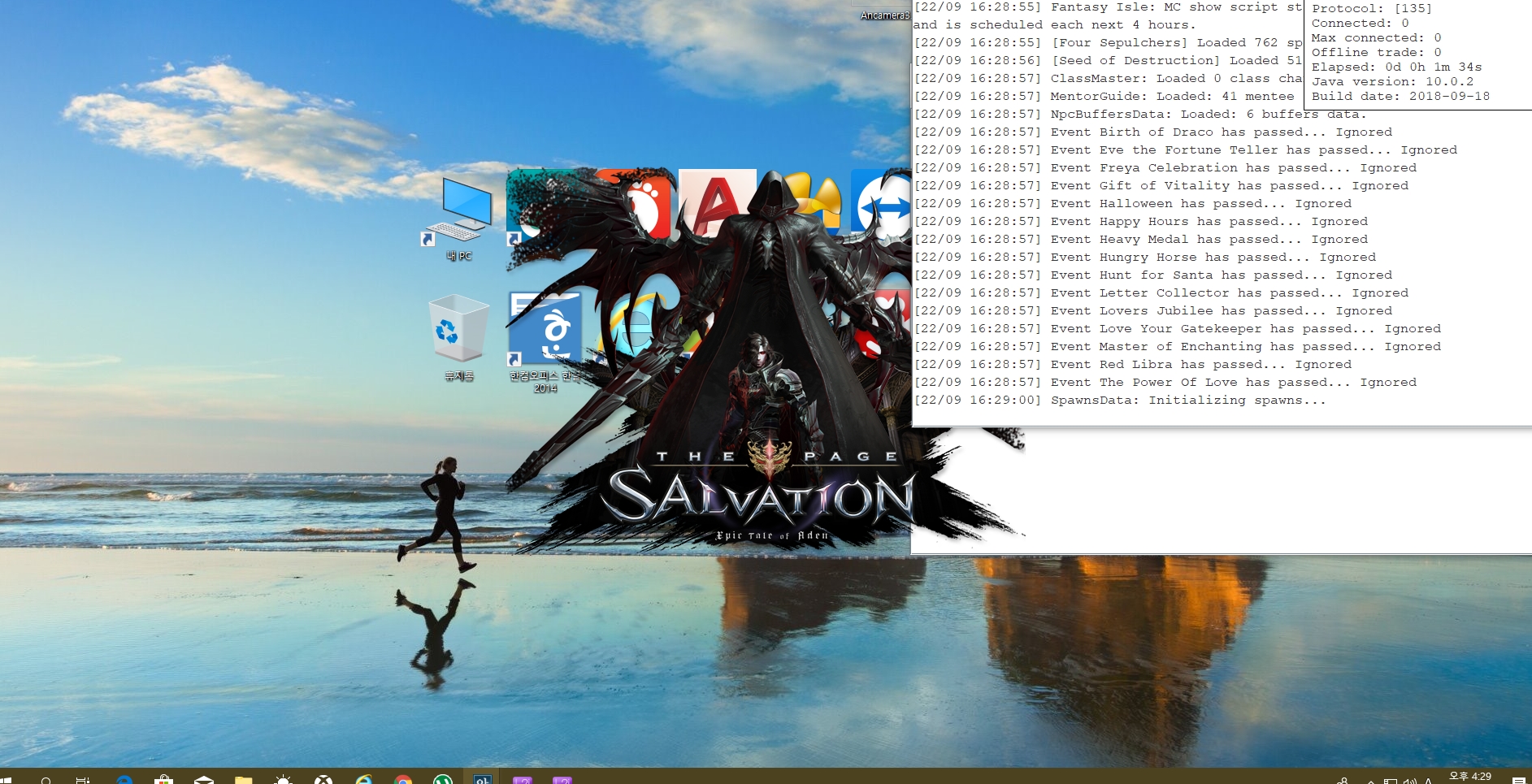Click the taskbar search magnifier icon
Screen dimensions: 1532x784
(46, 780)
